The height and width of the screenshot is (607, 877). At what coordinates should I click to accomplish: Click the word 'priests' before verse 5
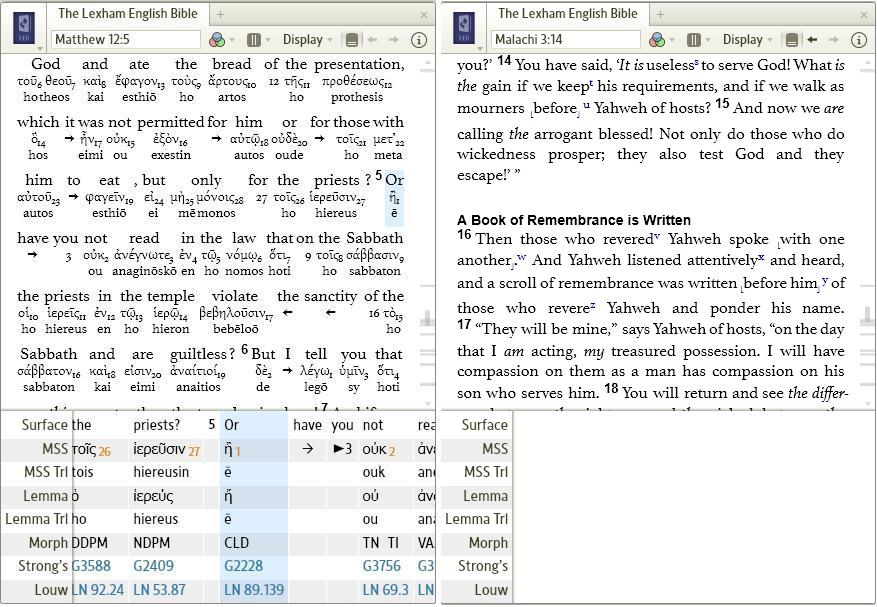(337, 180)
